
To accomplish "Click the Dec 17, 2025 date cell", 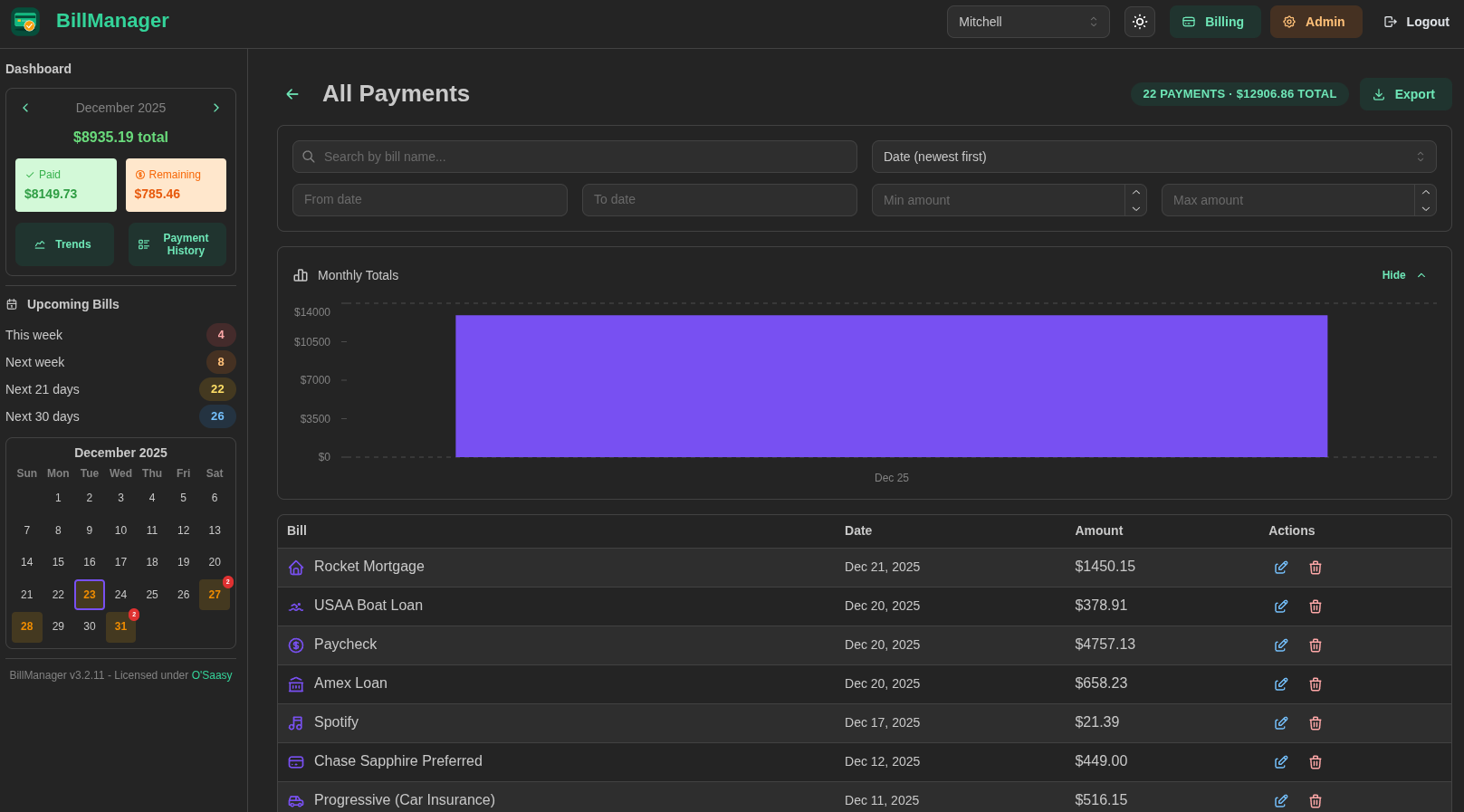I will 882,722.
